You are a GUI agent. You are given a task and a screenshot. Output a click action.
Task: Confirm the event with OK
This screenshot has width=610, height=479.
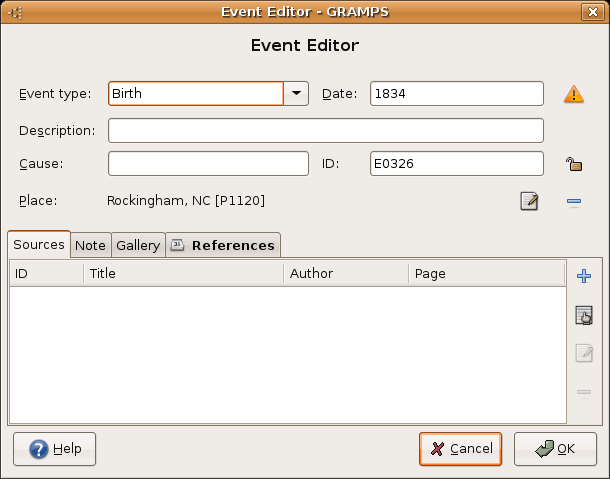click(x=555, y=449)
